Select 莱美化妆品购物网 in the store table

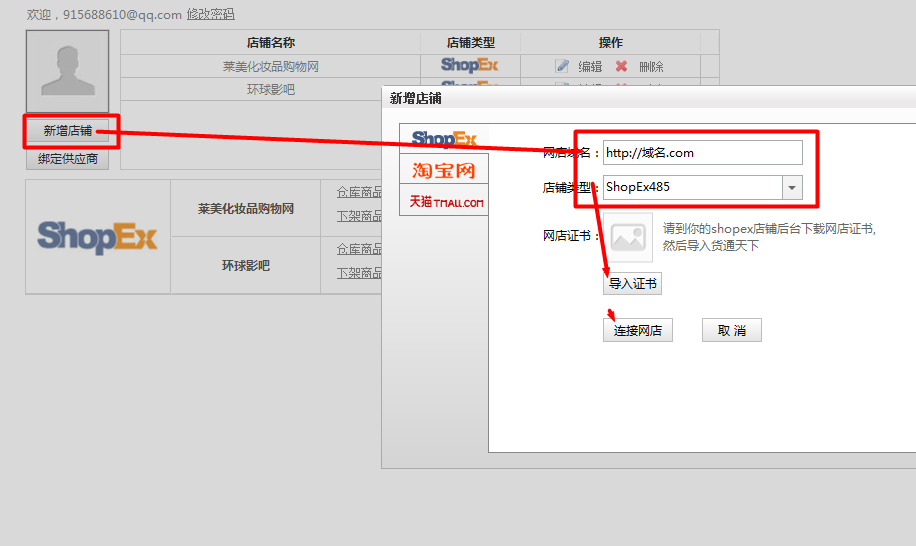pos(270,67)
